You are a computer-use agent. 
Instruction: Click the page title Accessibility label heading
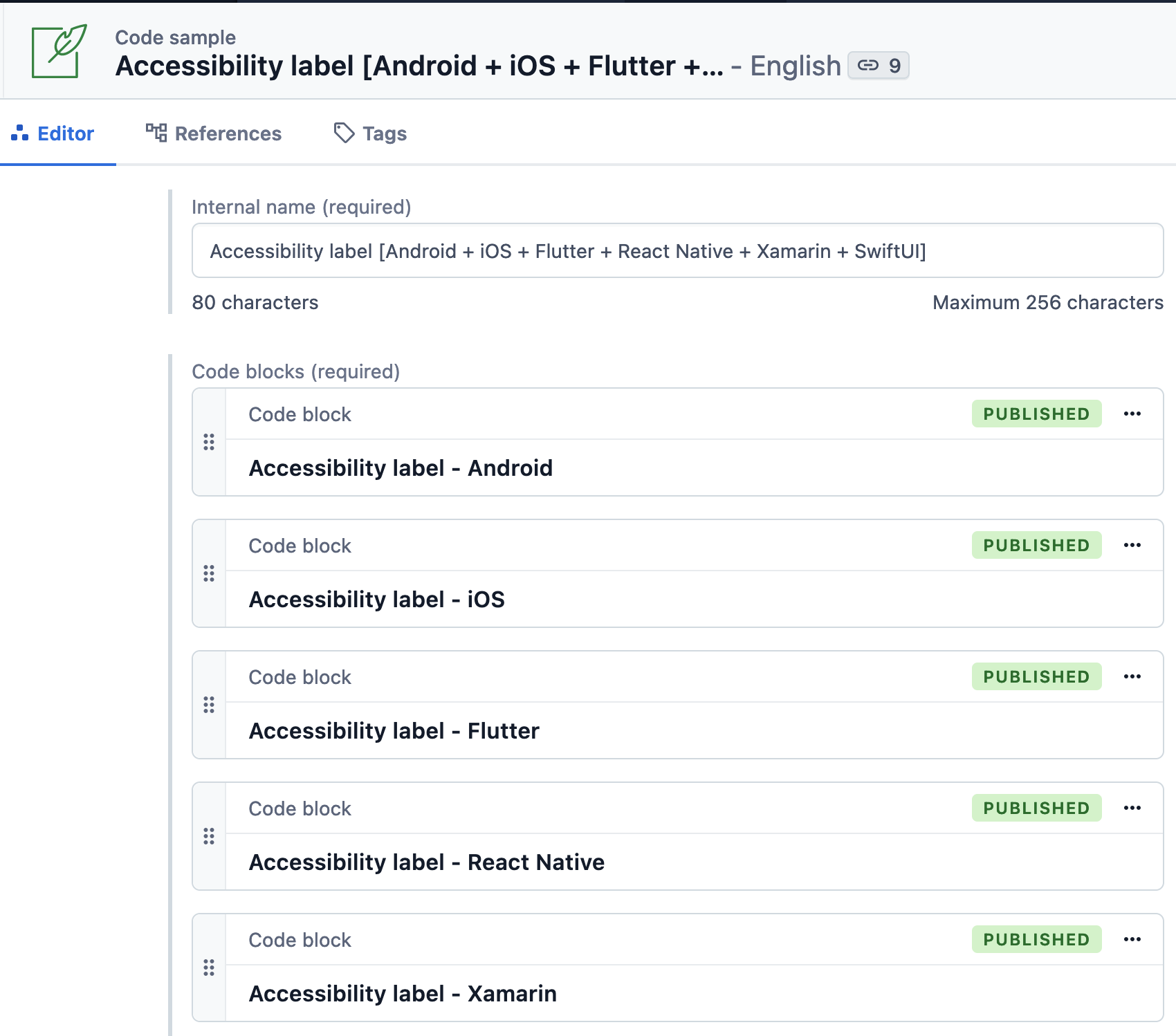coord(419,66)
